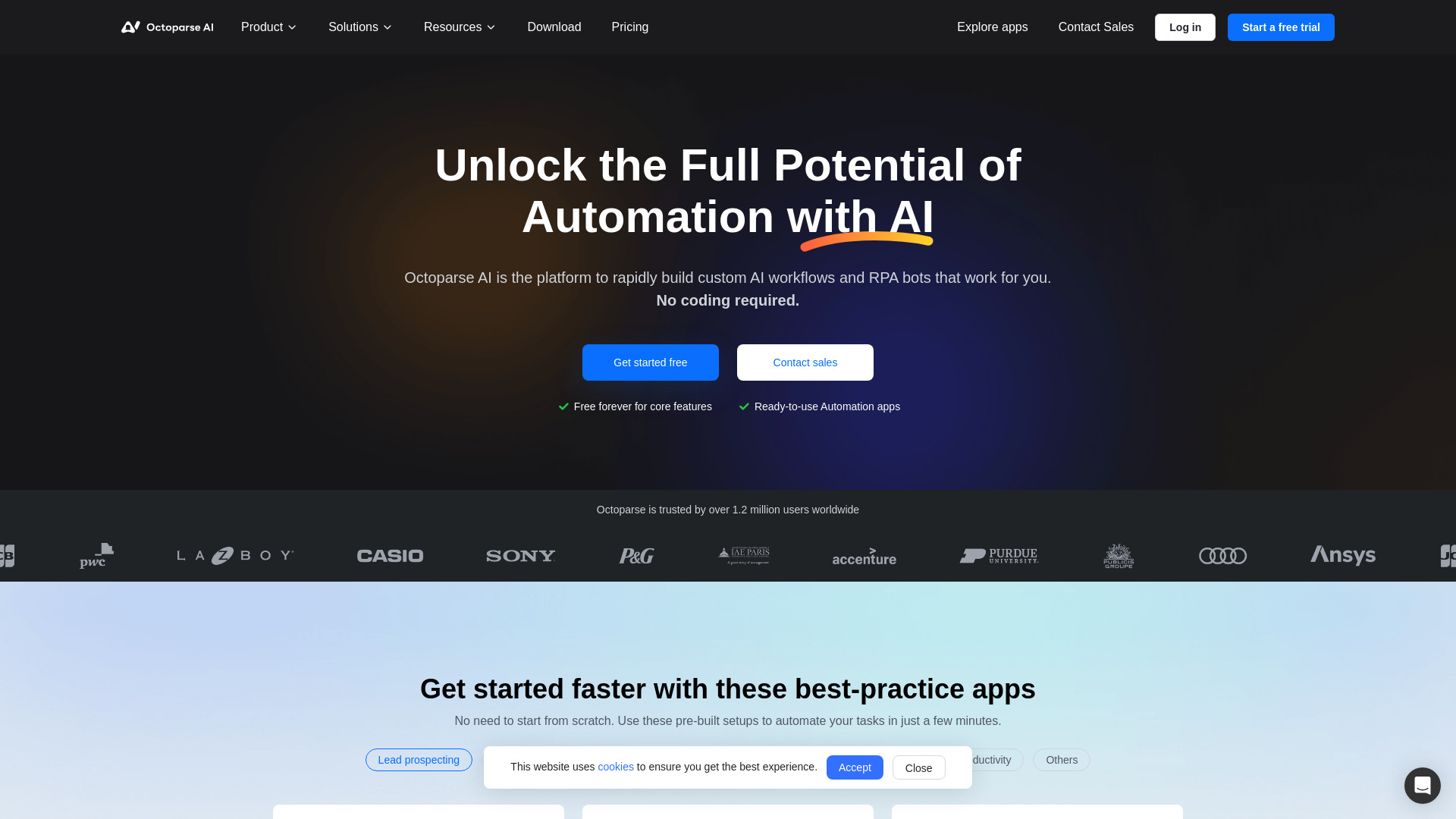Viewport: 1456px width, 819px height.
Task: Click the Sony company logo icon
Action: pos(520,555)
